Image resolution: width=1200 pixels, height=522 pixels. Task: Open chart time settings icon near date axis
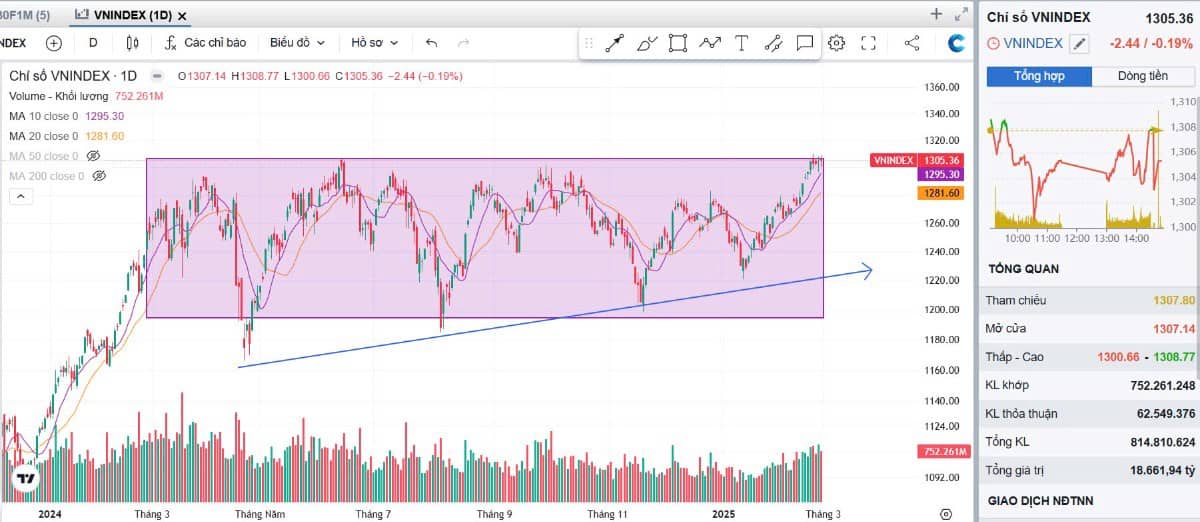[946, 513]
